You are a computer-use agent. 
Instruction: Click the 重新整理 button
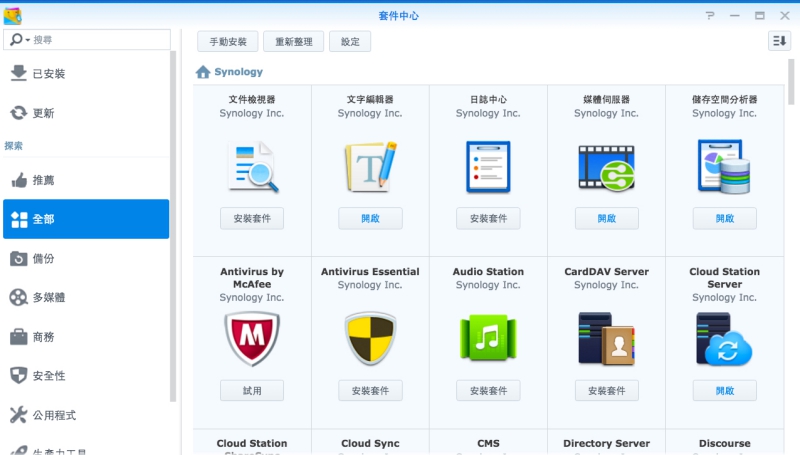[x=294, y=42]
